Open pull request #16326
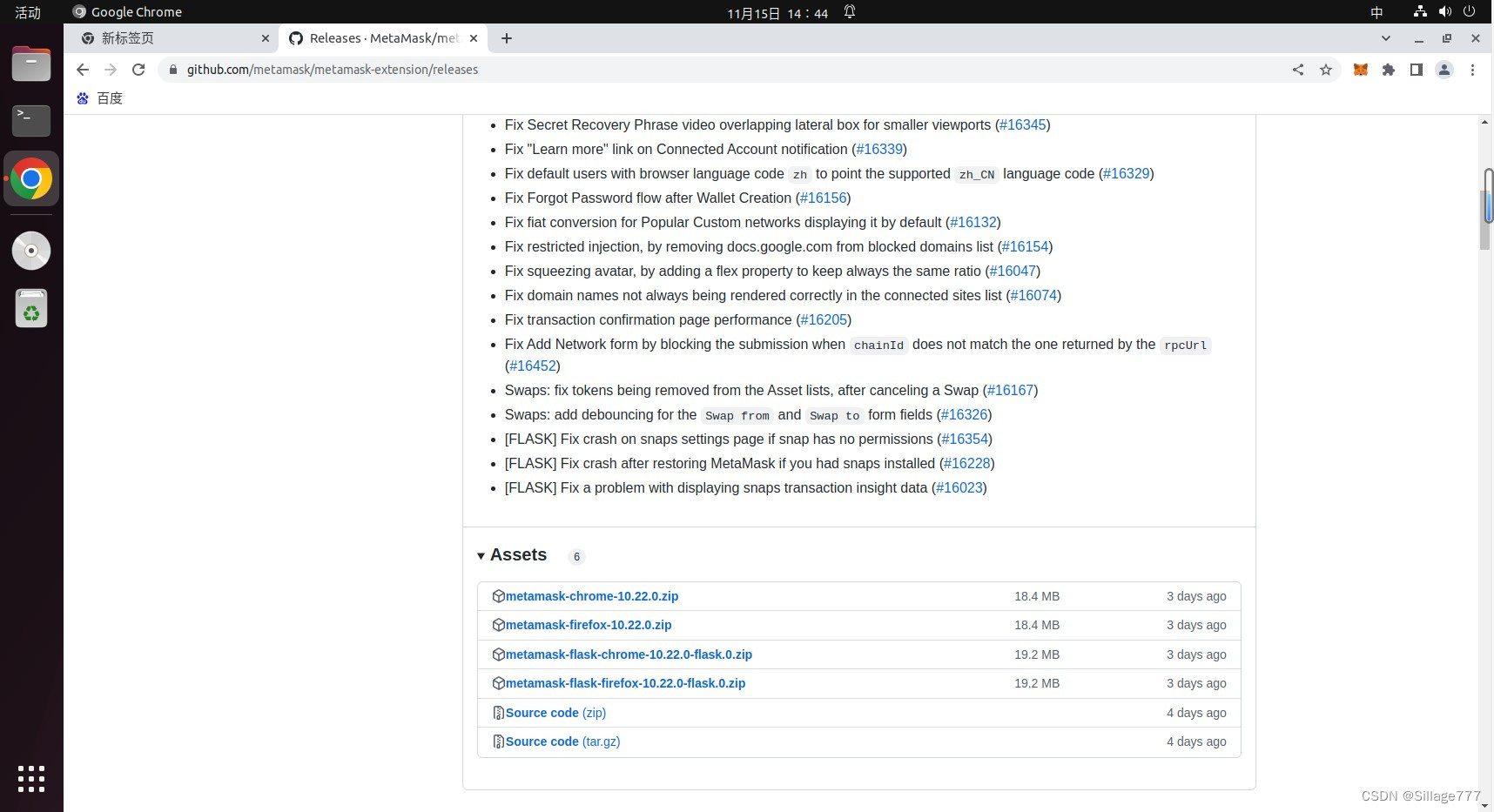1494x812 pixels. pos(964,415)
